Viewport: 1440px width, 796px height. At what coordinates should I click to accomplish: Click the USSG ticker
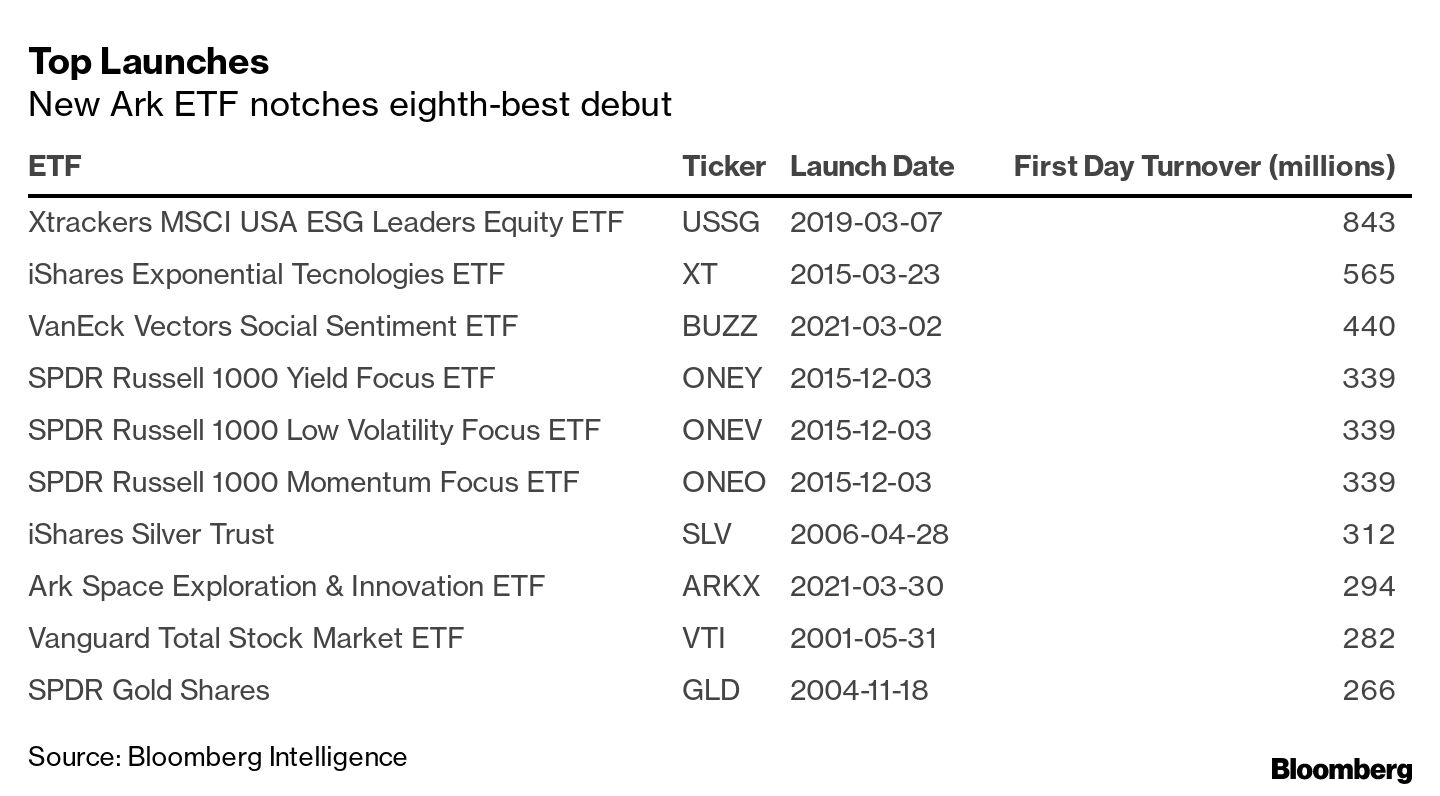point(720,222)
